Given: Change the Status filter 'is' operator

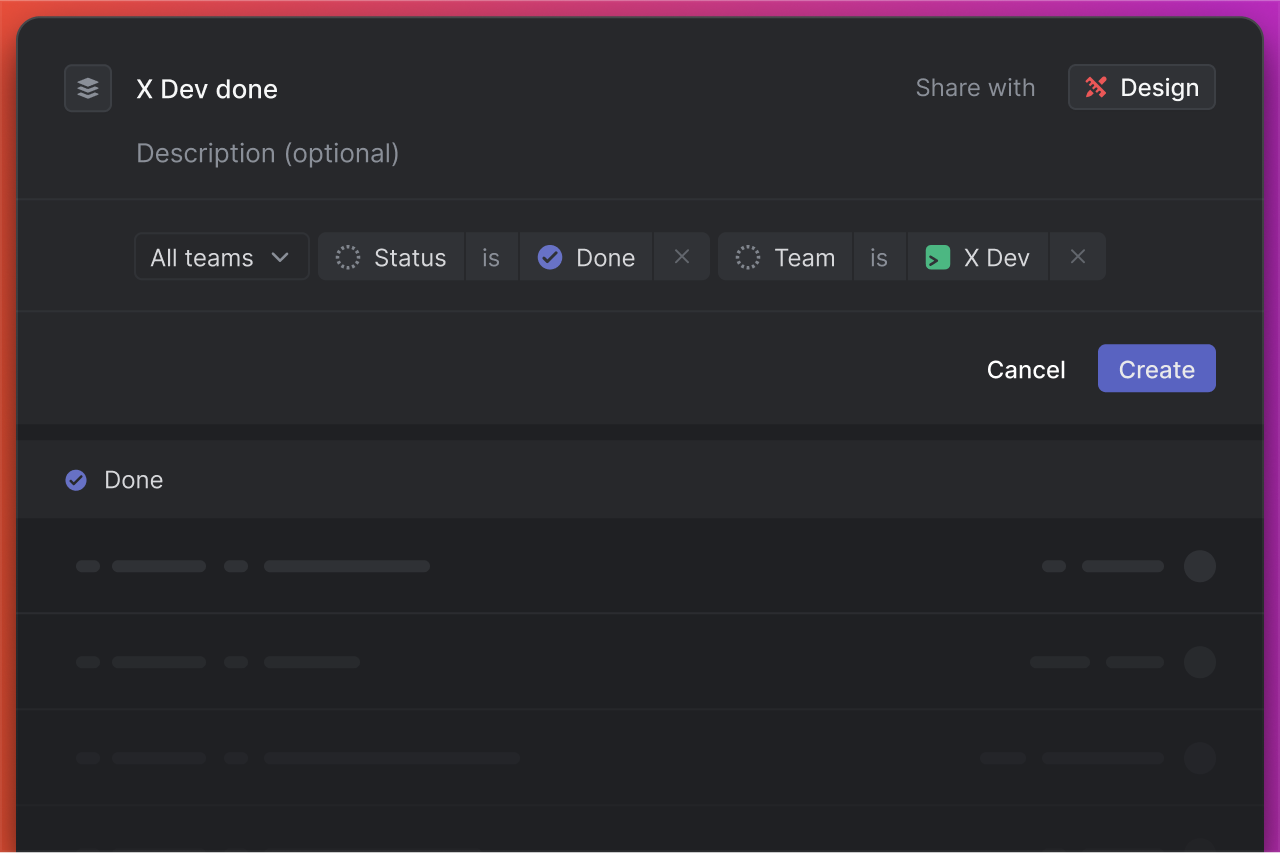Looking at the screenshot, I should coord(491,257).
